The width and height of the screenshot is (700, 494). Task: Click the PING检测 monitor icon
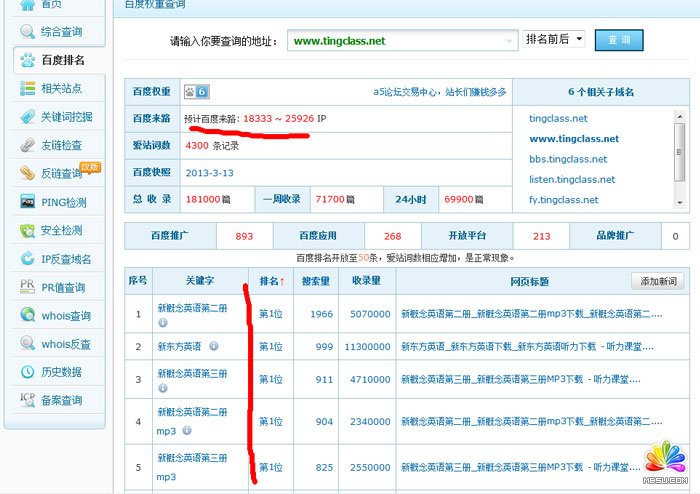pyautogui.click(x=27, y=202)
